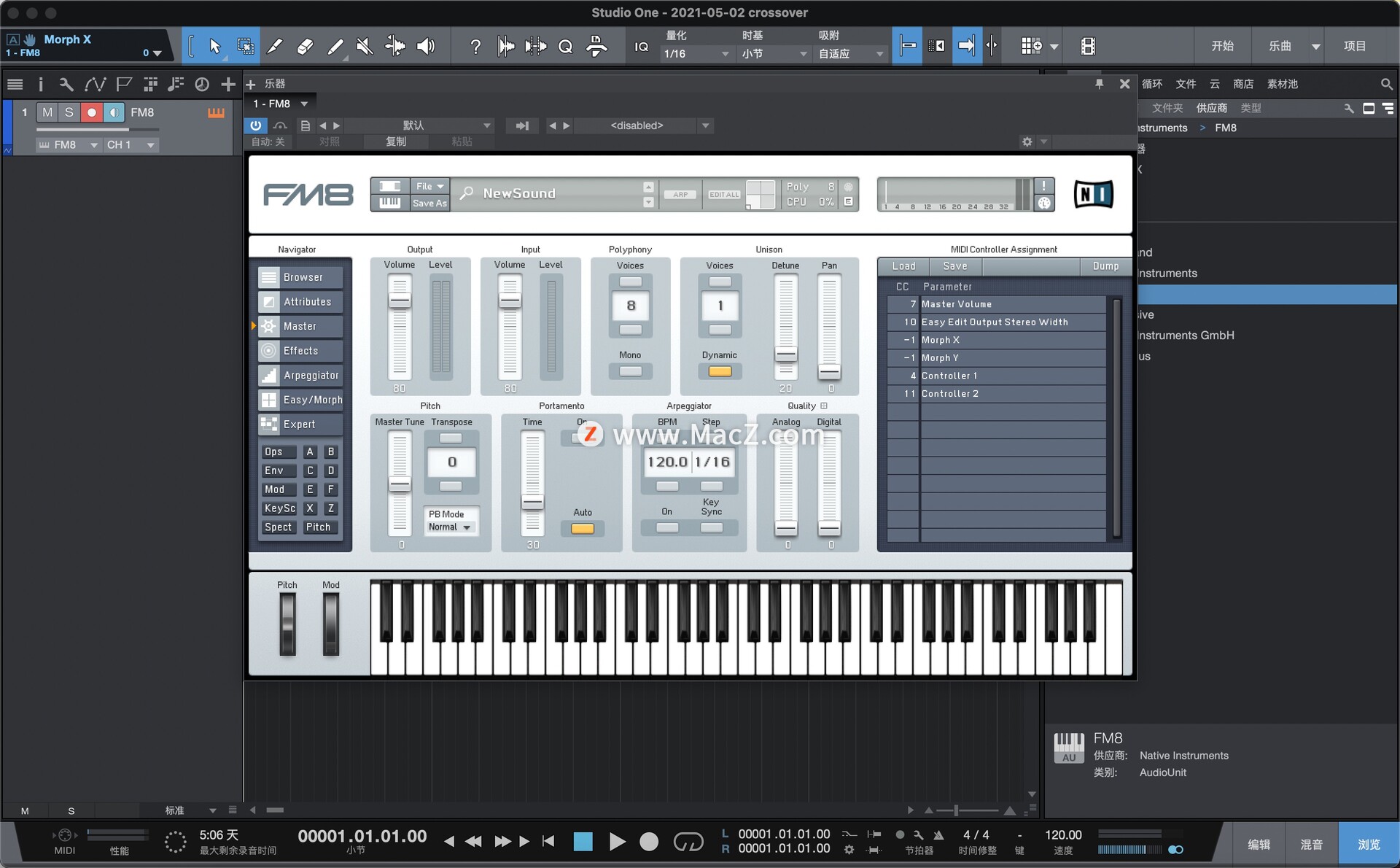This screenshot has height=868, width=1400.
Task: Open FM8 plugin settings gear icon
Action: (x=1027, y=142)
